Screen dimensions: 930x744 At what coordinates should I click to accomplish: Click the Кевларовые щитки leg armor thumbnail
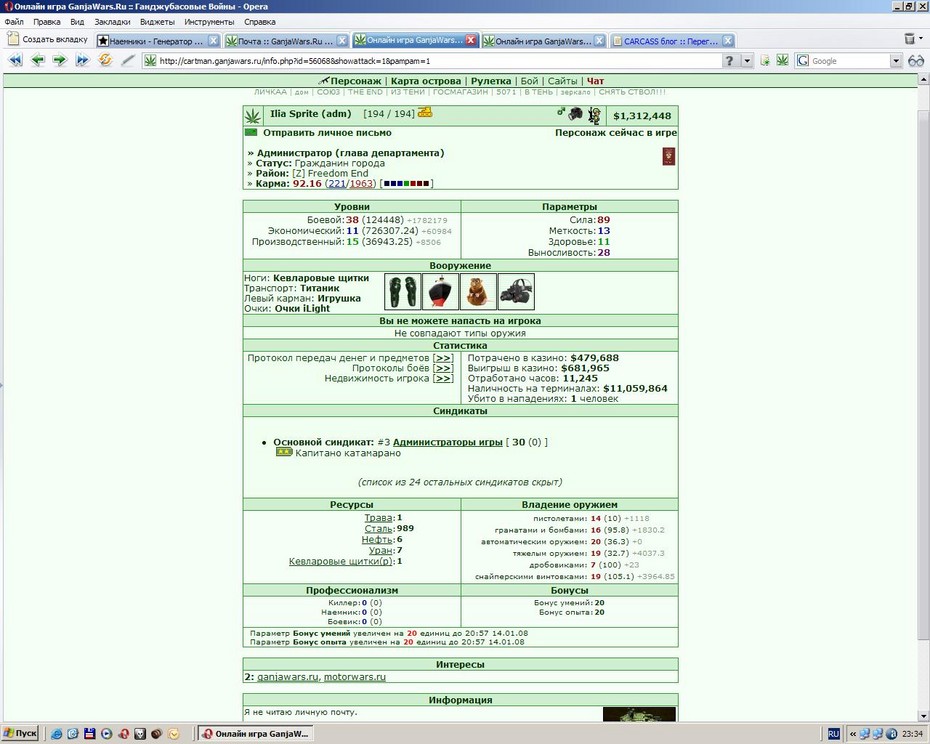[x=402, y=291]
